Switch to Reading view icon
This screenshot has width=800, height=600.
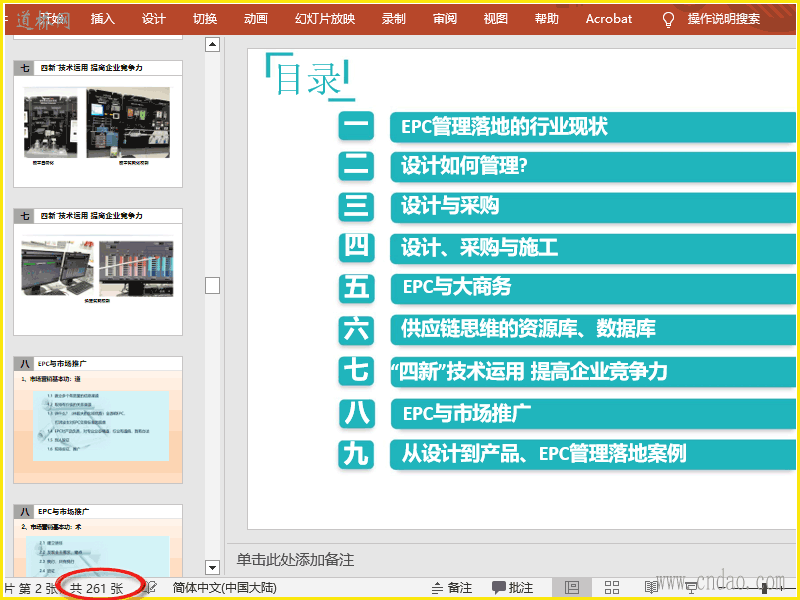coord(652,588)
